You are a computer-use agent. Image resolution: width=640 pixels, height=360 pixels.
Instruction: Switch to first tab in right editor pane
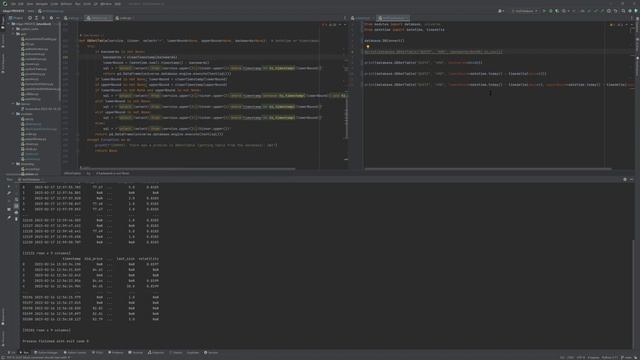coord(361,18)
